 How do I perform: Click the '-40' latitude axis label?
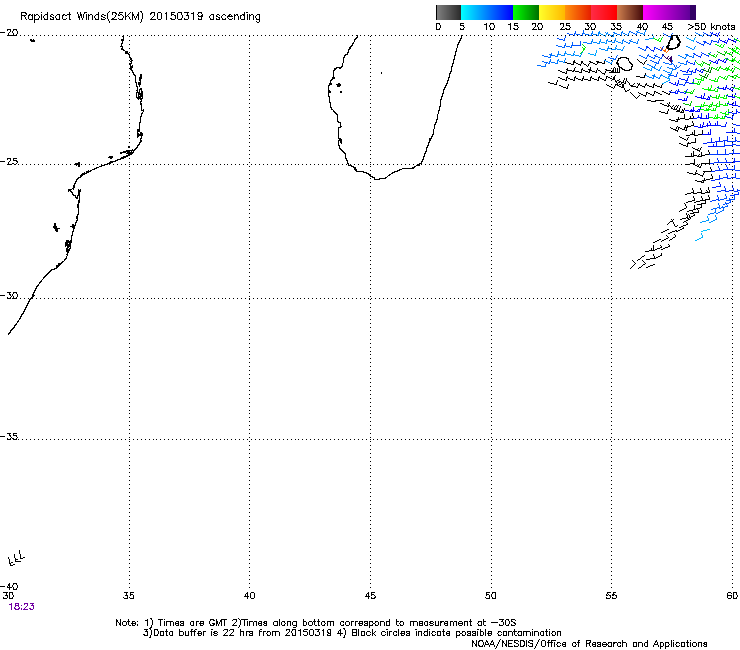tap(9, 586)
